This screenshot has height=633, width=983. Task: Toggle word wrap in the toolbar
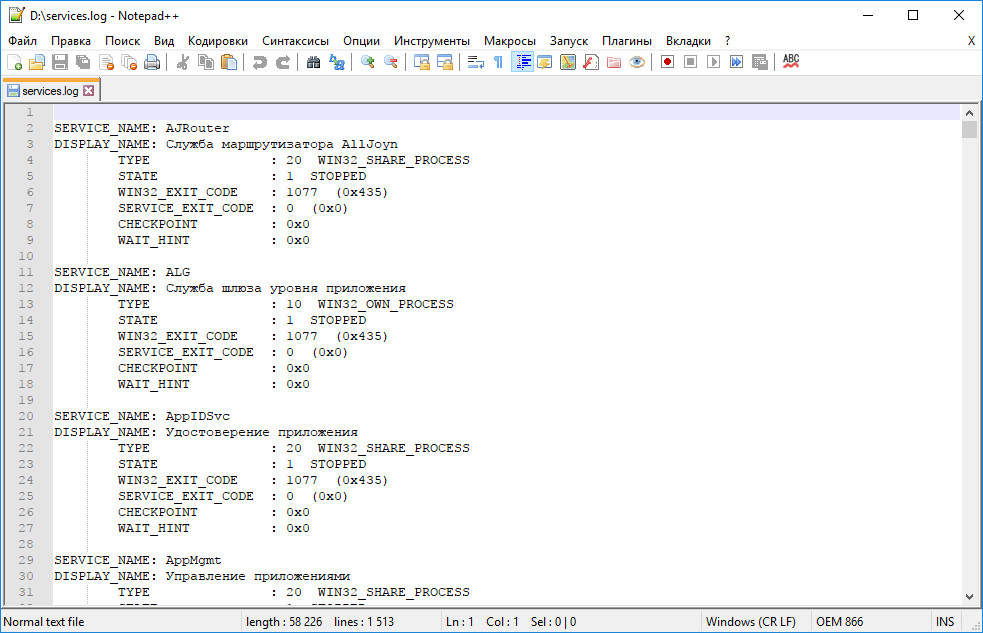pos(476,62)
